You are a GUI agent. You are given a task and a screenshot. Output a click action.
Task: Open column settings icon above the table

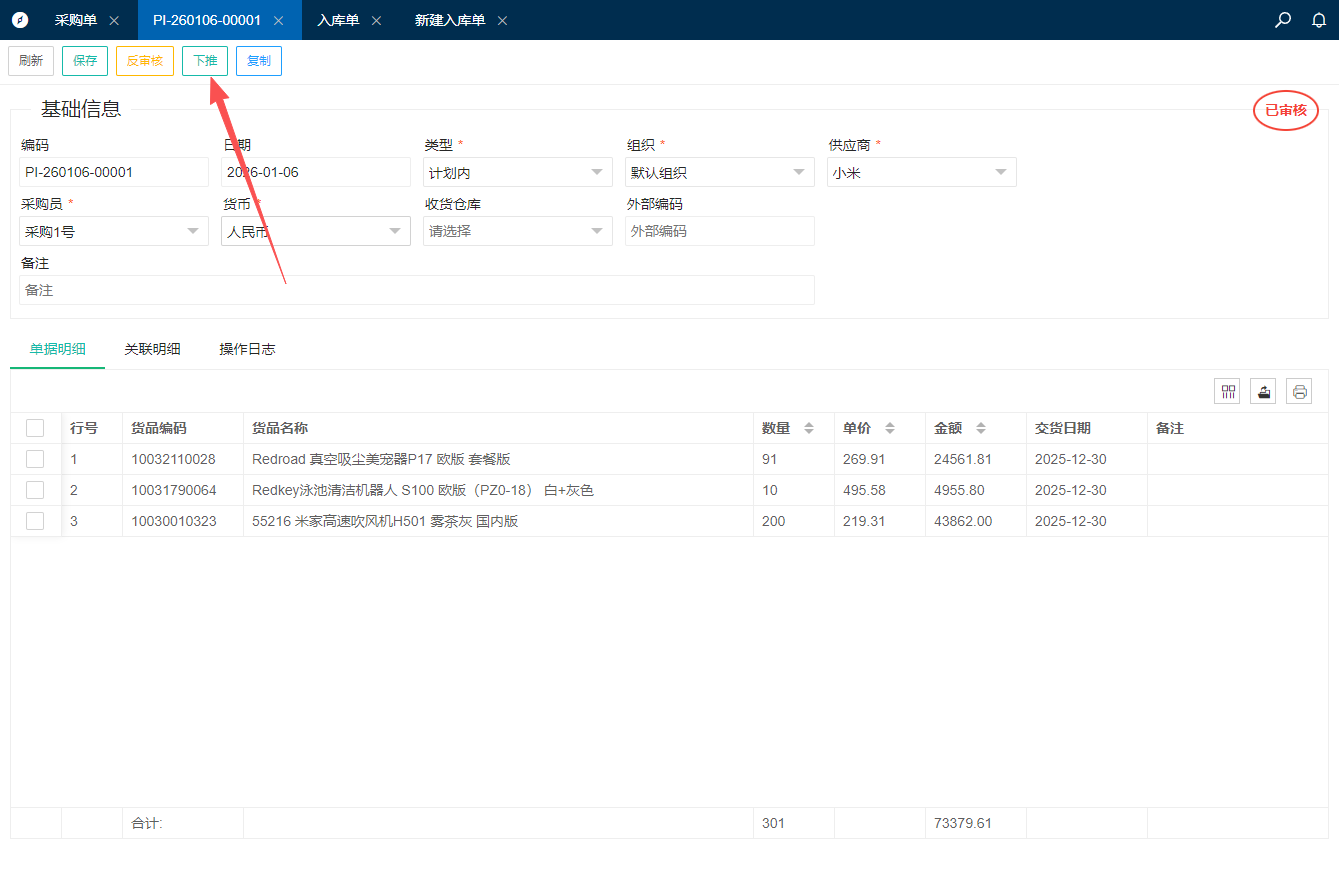pos(1227,392)
